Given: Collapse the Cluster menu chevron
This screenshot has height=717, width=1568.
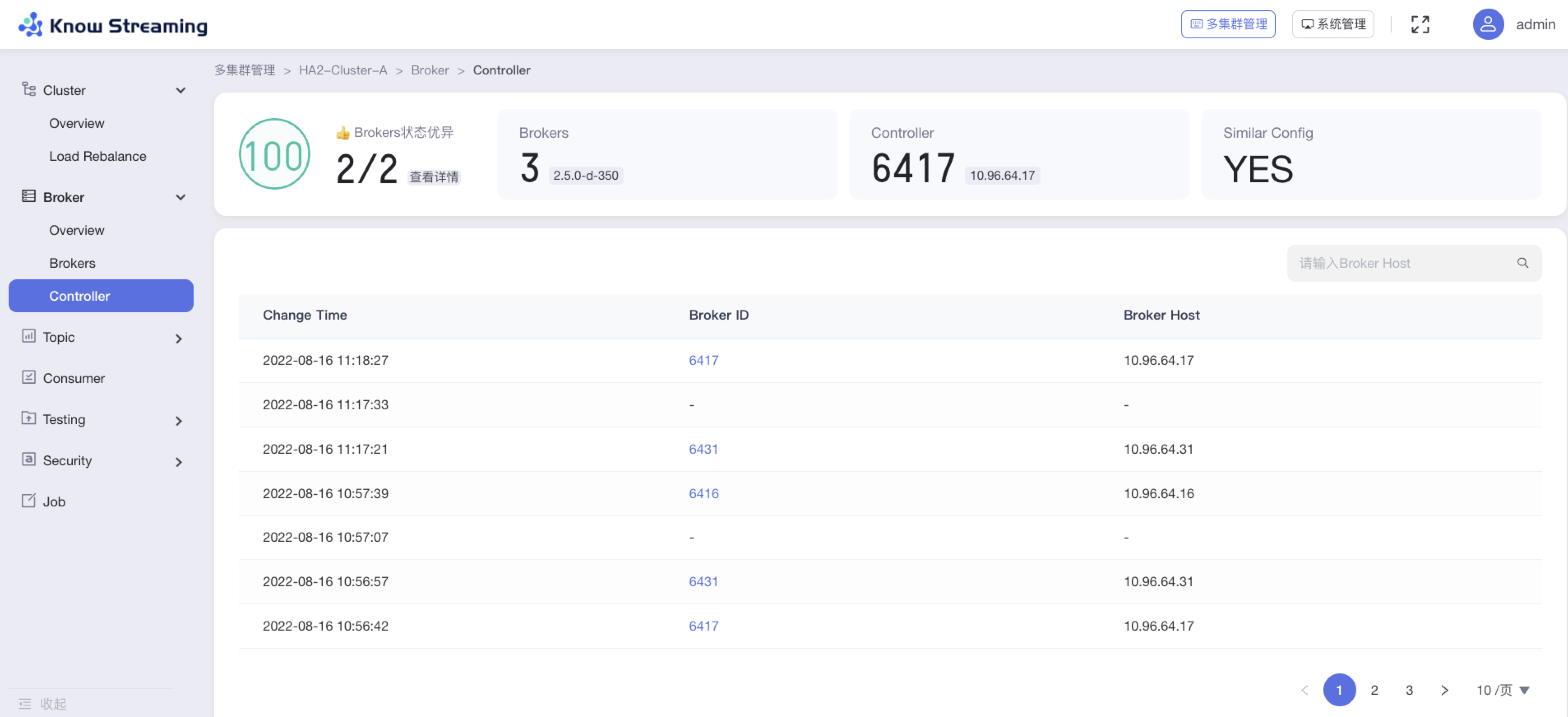Looking at the screenshot, I should coord(180,90).
